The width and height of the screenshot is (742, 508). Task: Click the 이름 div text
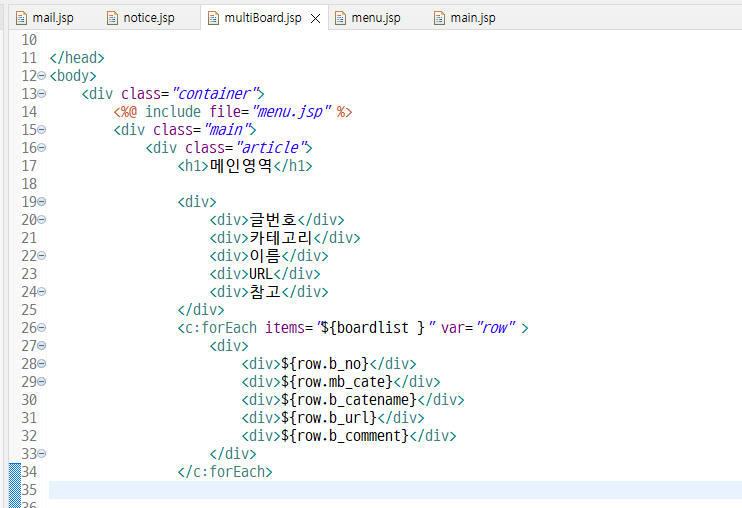(265, 255)
